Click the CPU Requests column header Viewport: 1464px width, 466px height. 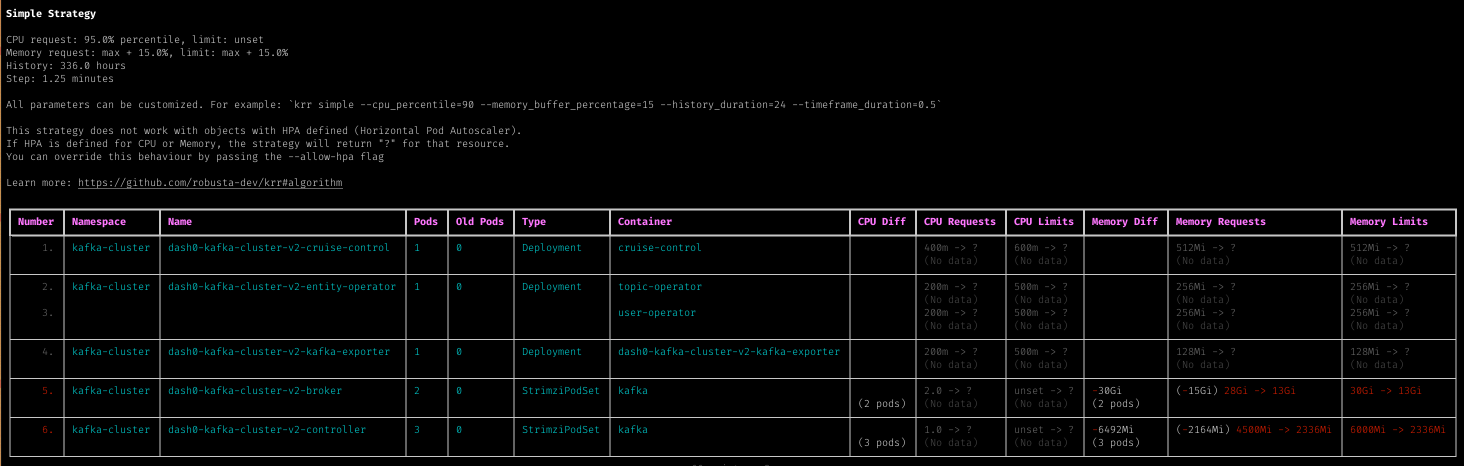pos(959,222)
